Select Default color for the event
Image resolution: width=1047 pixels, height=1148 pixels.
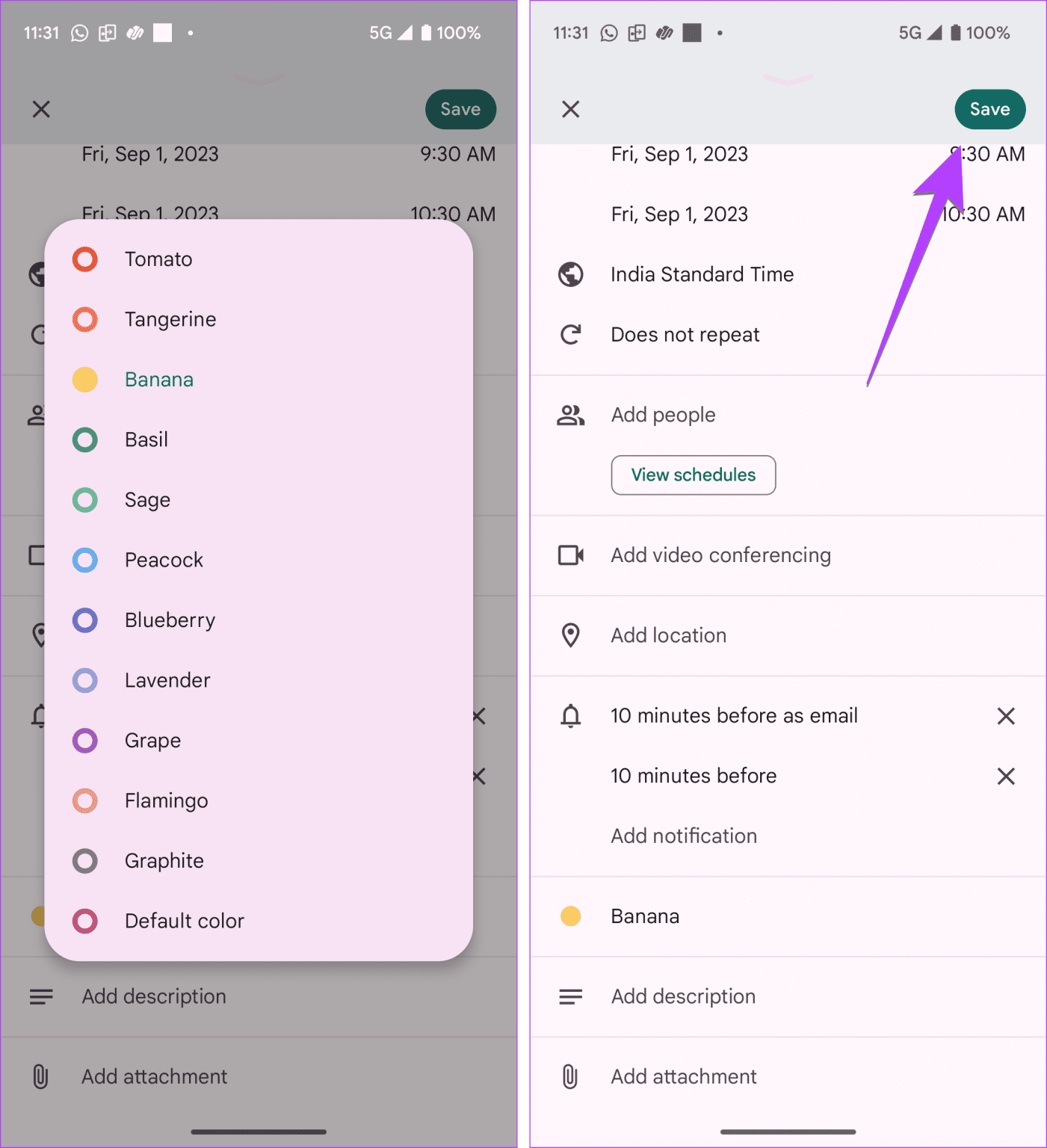[x=184, y=921]
